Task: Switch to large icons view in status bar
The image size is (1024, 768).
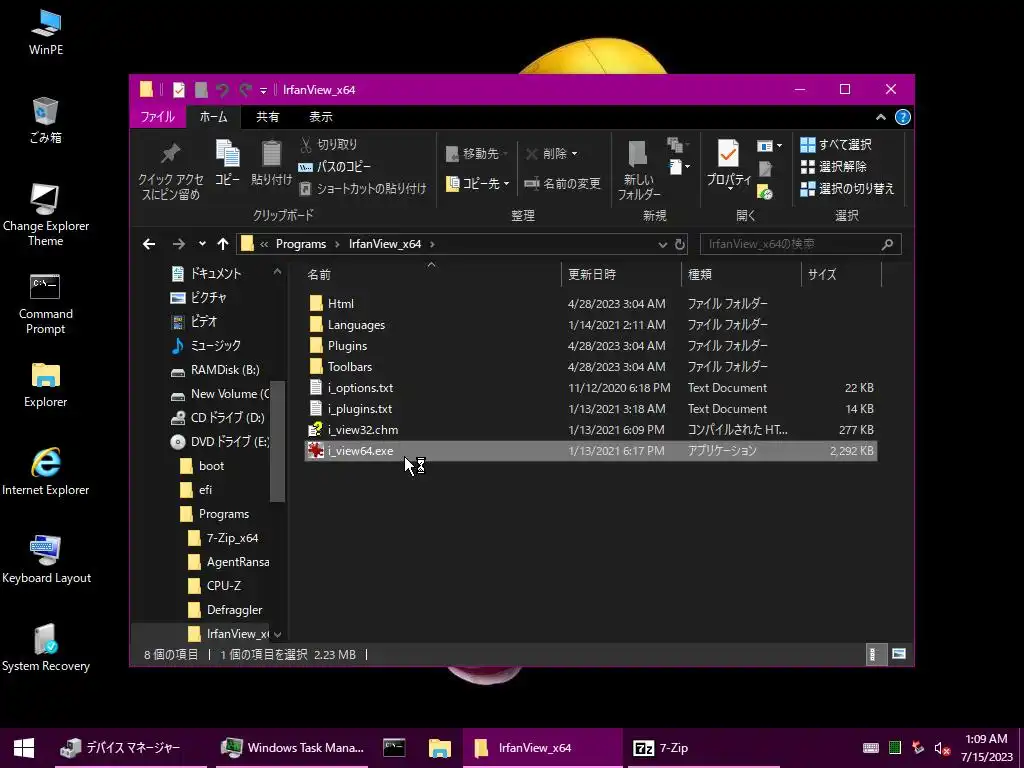Action: [x=899, y=654]
